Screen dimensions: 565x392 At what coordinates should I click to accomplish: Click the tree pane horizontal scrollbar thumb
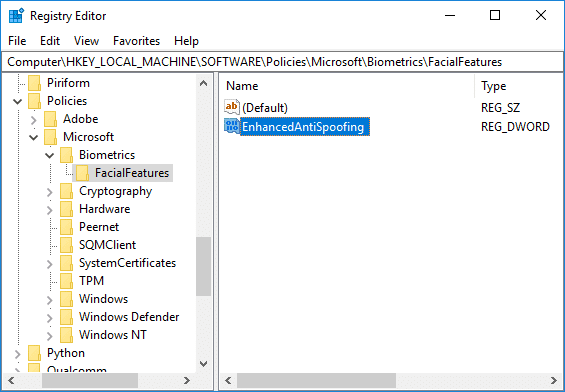(90, 380)
